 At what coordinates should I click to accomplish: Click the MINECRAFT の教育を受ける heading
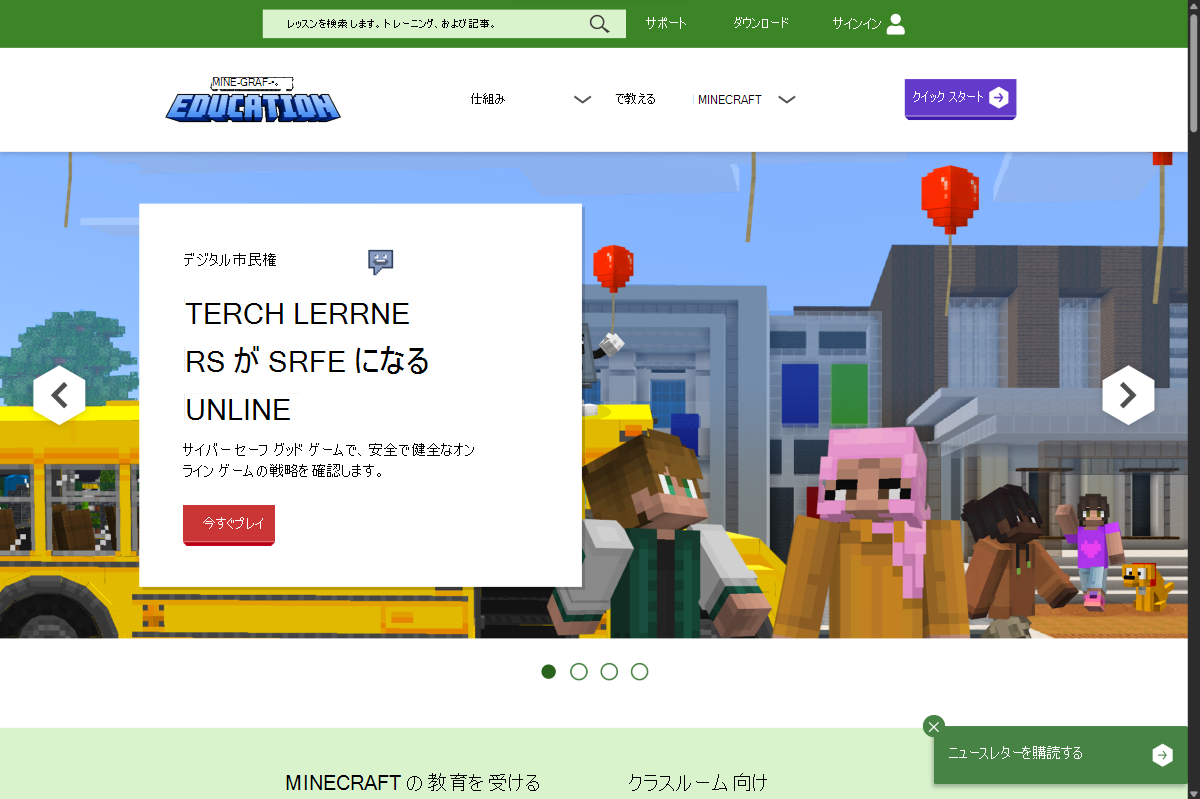(x=413, y=782)
